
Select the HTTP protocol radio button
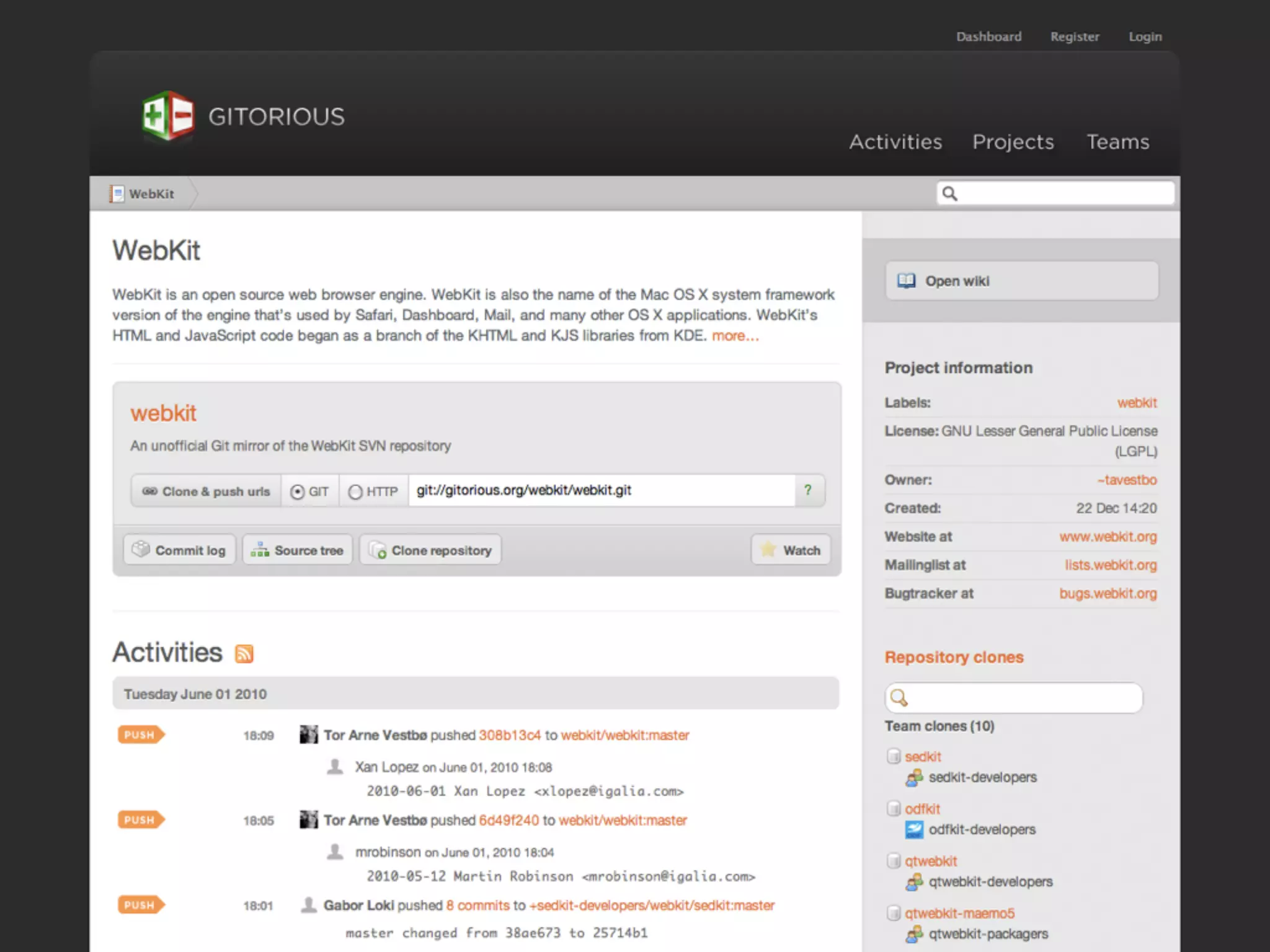355,491
